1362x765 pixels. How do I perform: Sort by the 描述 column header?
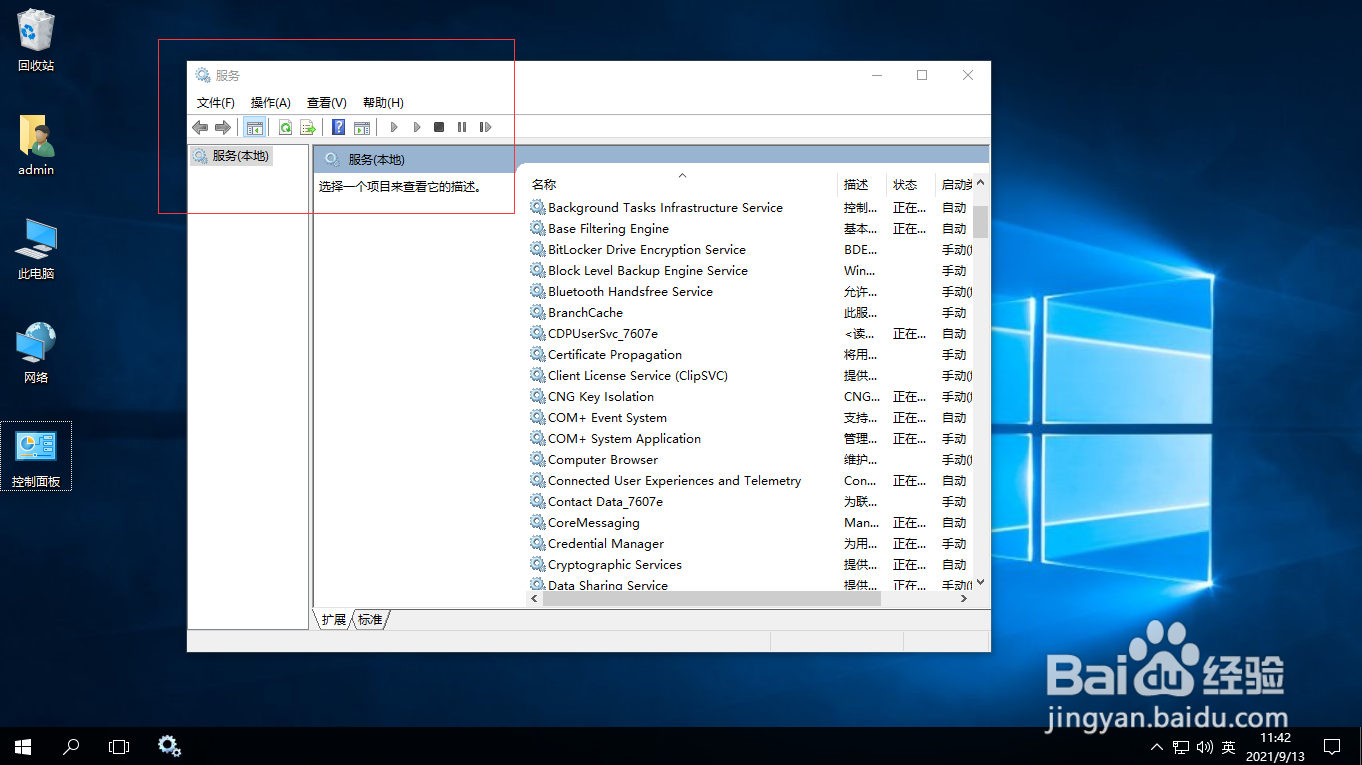(862, 185)
